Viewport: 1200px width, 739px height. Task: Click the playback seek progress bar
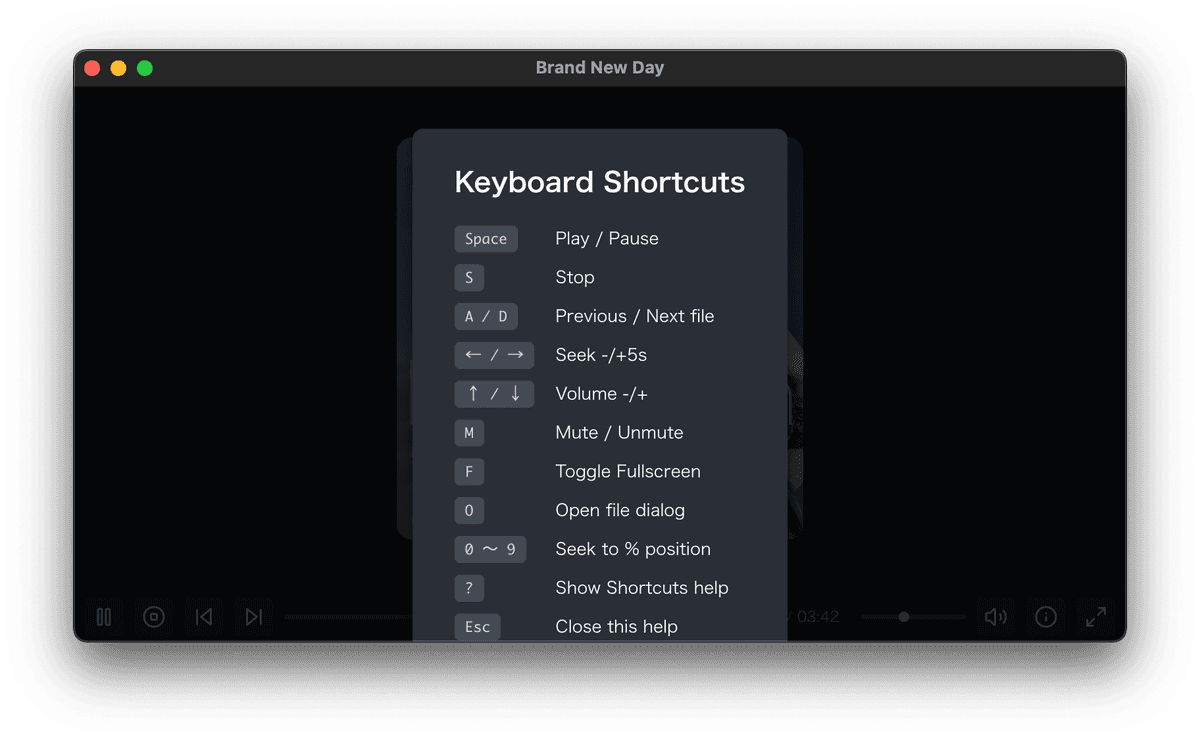pos(350,617)
